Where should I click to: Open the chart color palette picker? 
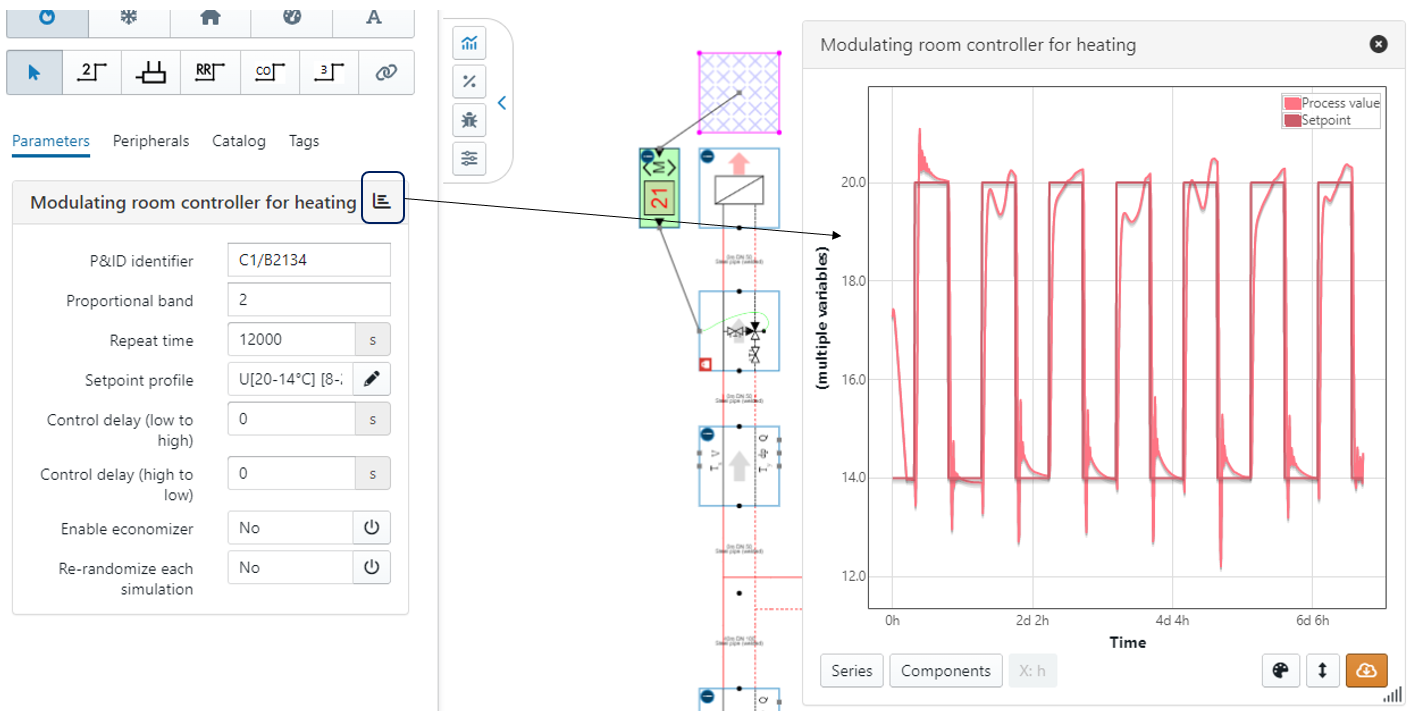coord(1280,670)
